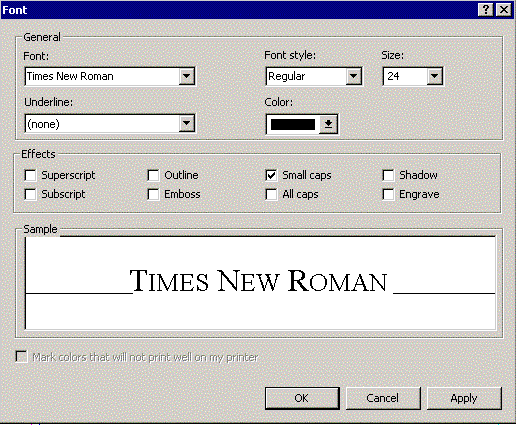This screenshot has height=425, width=516.
Task: Expand the Underline dropdown arrow
Action: 187,124
